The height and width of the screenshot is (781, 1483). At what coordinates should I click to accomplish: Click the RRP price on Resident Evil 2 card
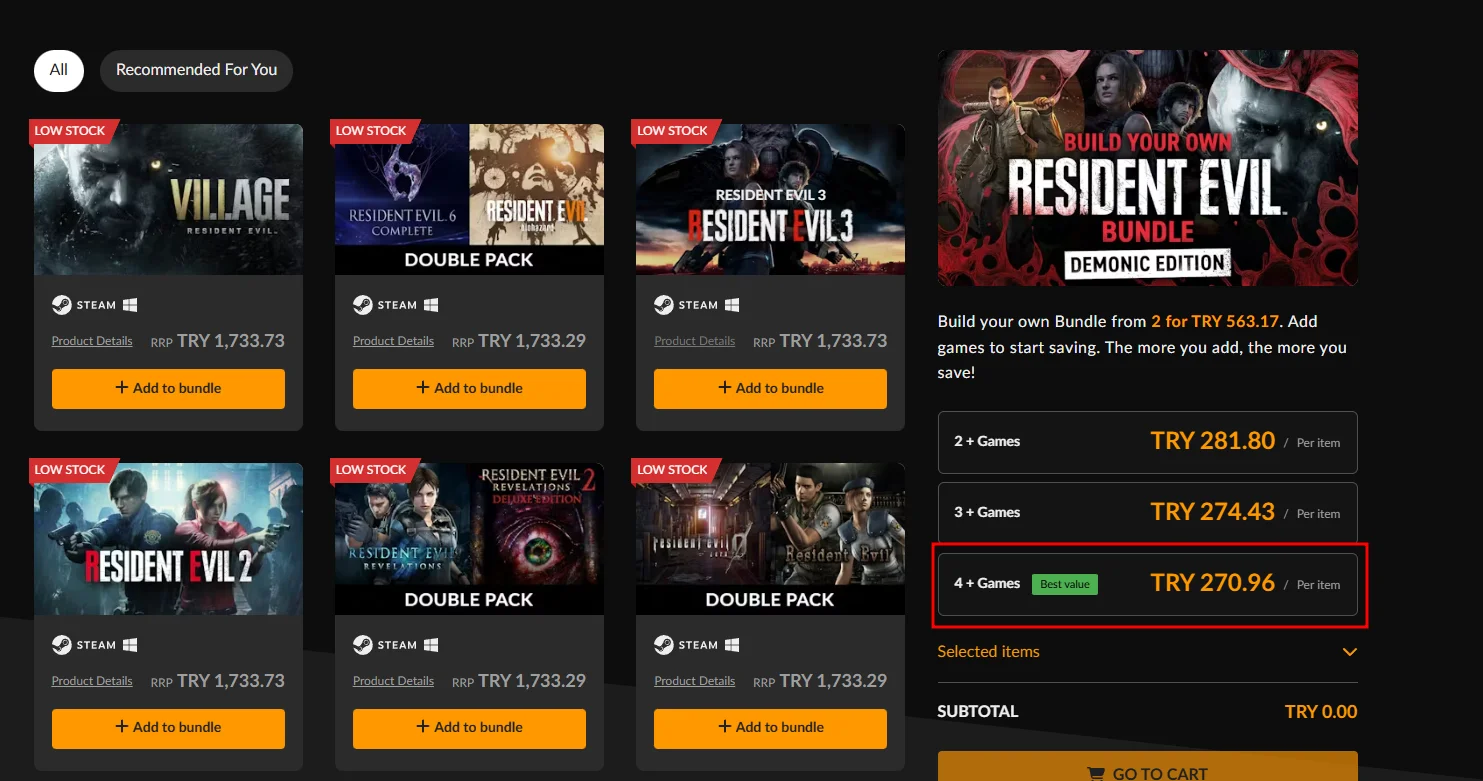(218, 681)
